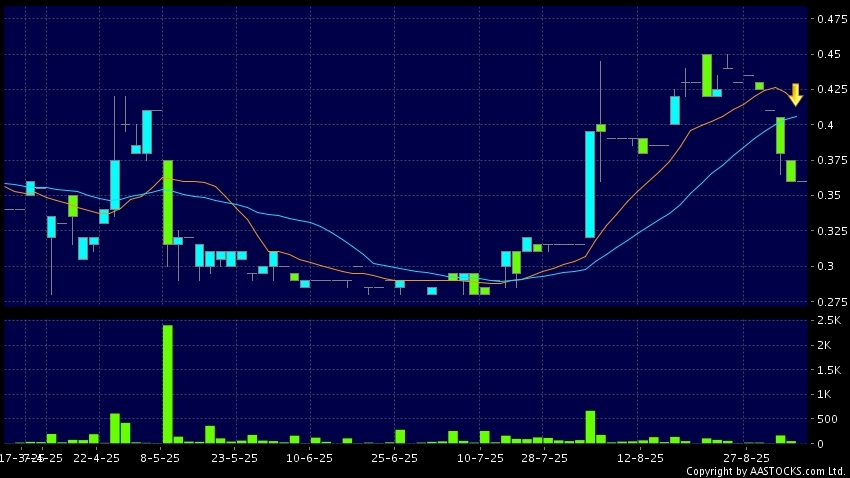Image resolution: width=850 pixels, height=478 pixels.
Task: Click the 28-7-25 date label
Action: coord(544,458)
